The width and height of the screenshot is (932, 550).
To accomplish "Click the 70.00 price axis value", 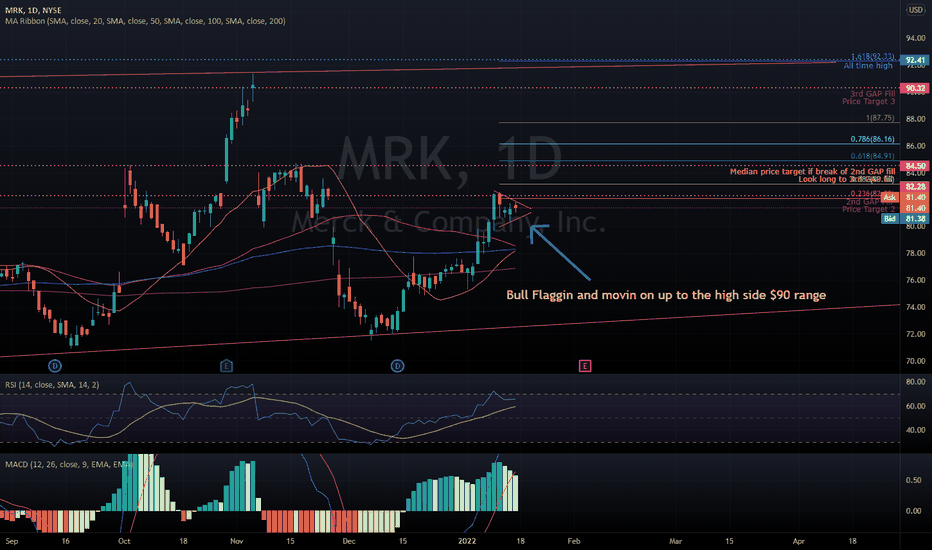I will point(915,361).
